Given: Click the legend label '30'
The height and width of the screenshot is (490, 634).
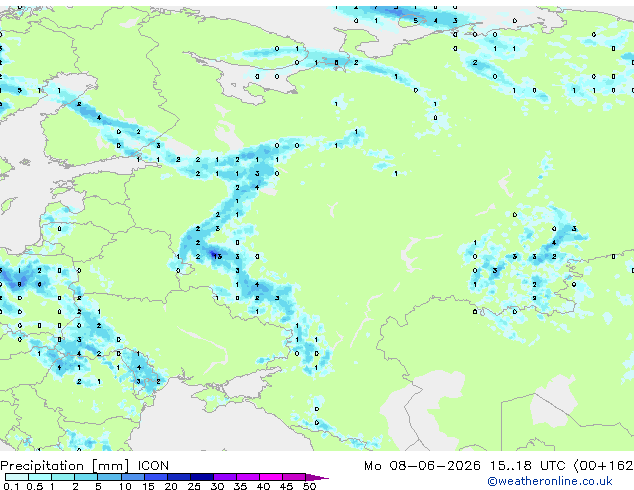Looking at the screenshot, I should [217, 486].
